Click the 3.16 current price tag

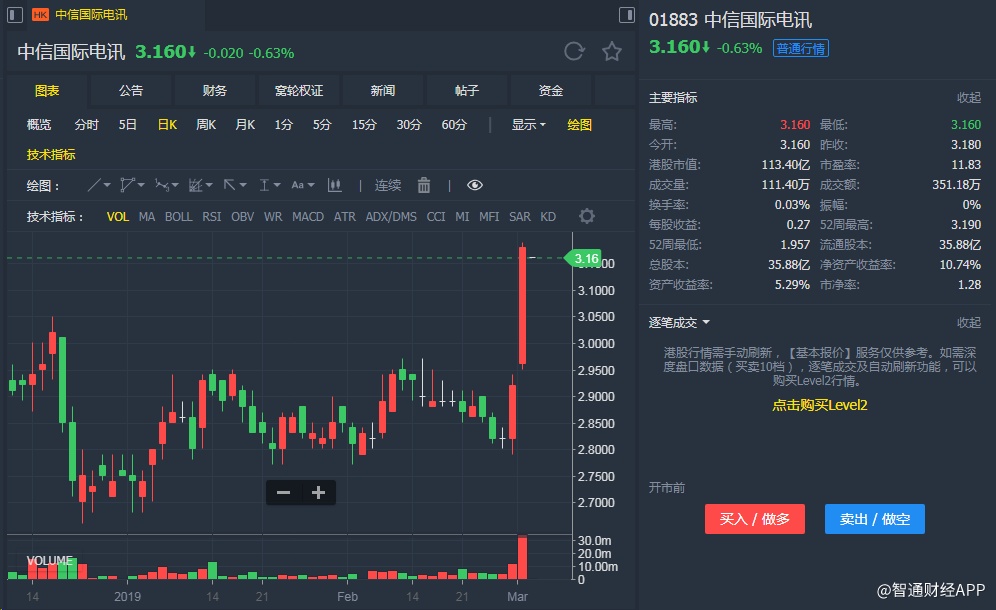[584, 258]
